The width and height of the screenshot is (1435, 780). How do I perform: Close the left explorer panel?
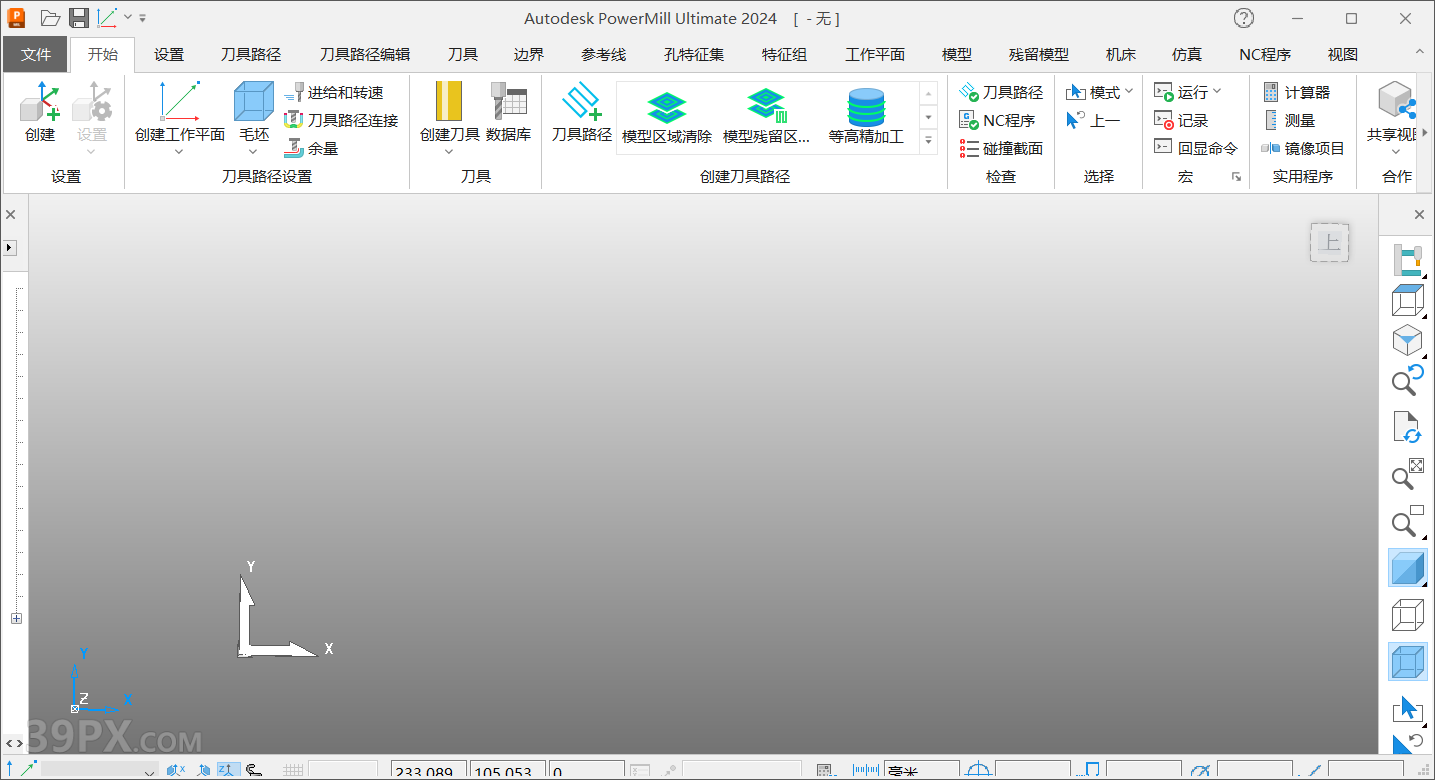11,215
